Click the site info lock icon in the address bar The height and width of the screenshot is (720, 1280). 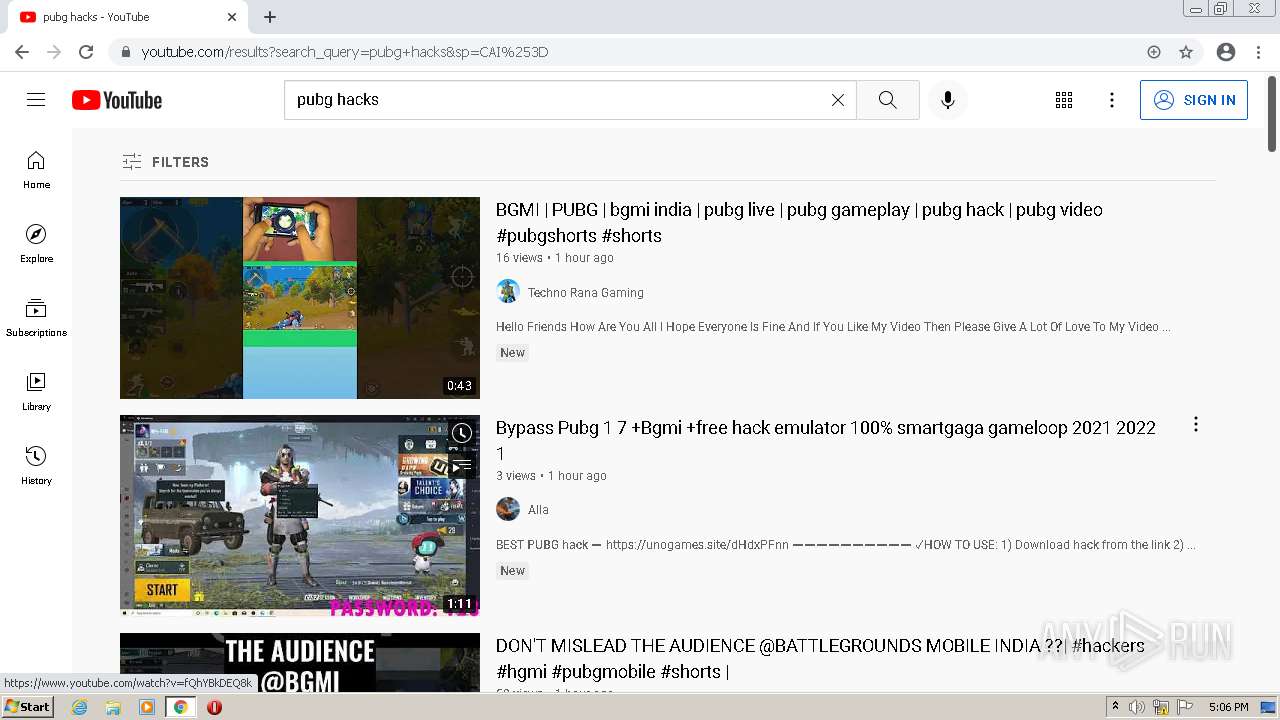125,52
